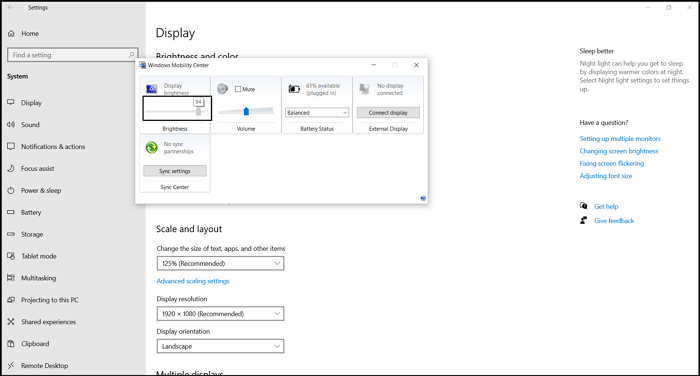This screenshot has height=376, width=700.
Task: Click the Storage icon in sidebar
Action: pos(11,234)
